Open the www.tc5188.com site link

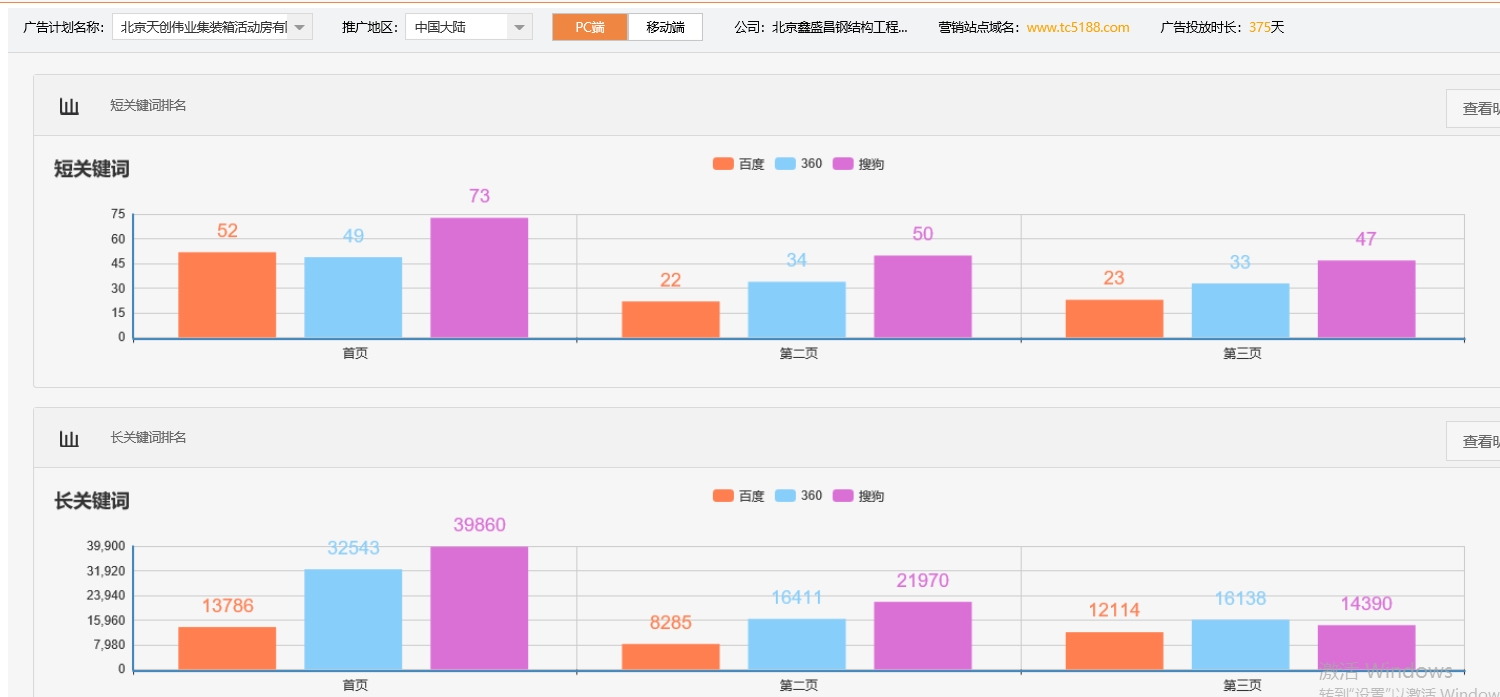1077,28
